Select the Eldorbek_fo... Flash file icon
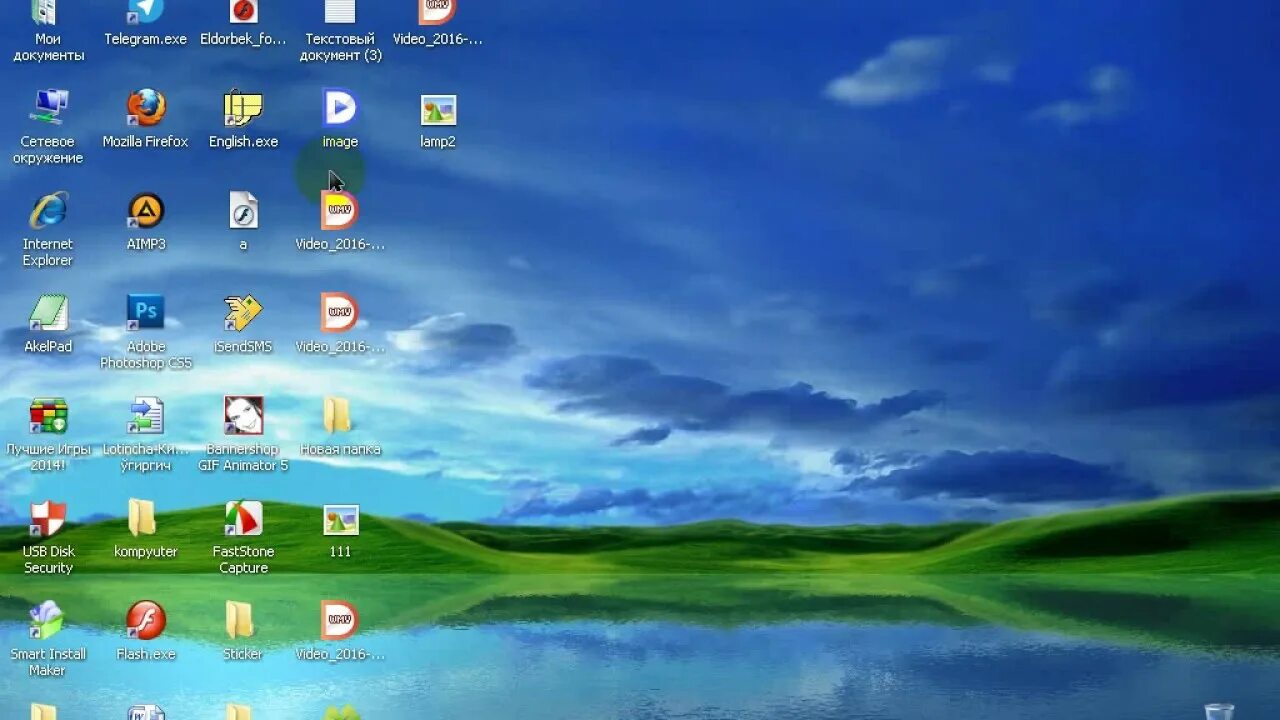Image resolution: width=1280 pixels, height=720 pixels. pyautogui.click(x=244, y=24)
